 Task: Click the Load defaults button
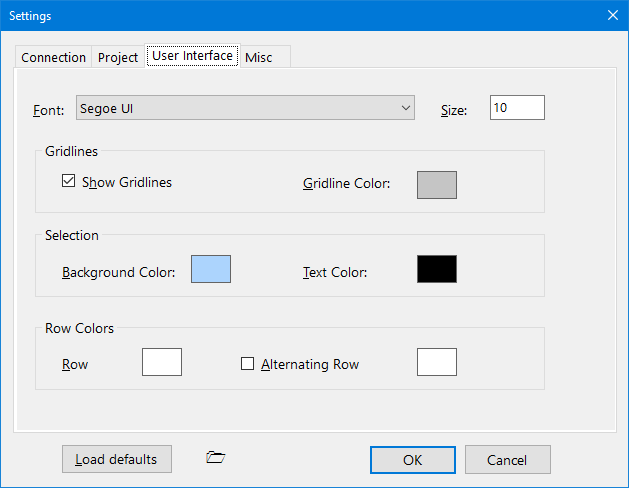[x=117, y=459]
